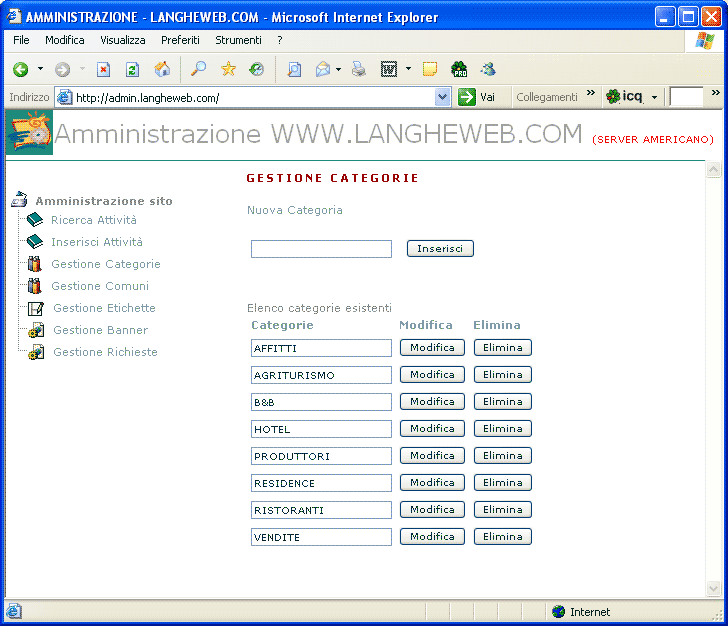Open the Modifica menu in the menu bar
The height and width of the screenshot is (626, 728).
coord(65,40)
